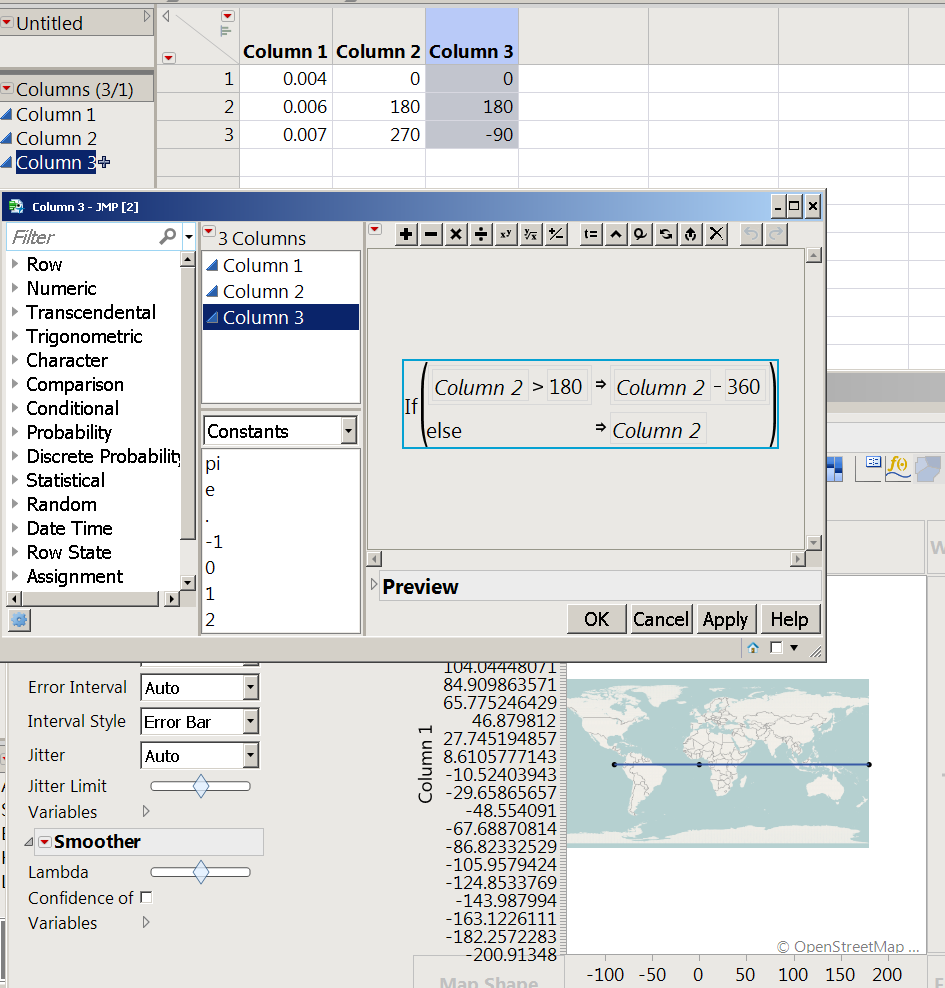Click the Root (y root x) button
The height and width of the screenshot is (988, 945).
531,234
